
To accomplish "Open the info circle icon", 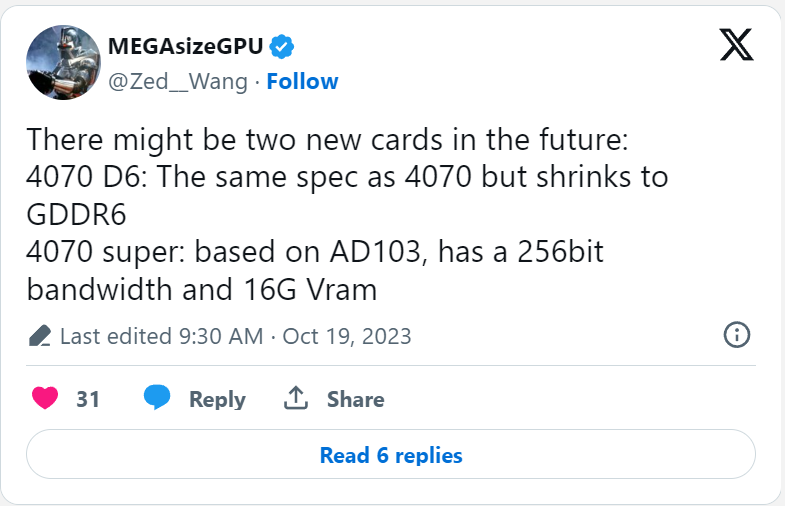I will (x=737, y=335).
